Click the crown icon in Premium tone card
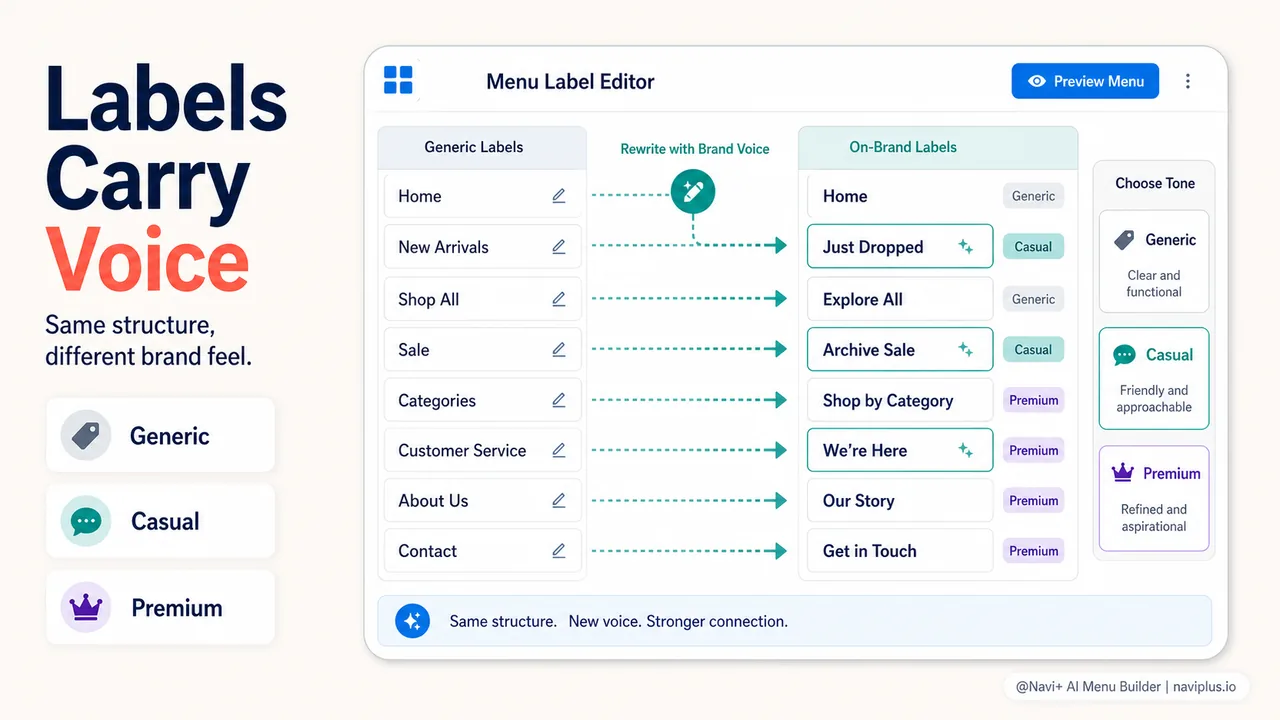Viewport: 1280px width, 720px height. [x=1122, y=473]
